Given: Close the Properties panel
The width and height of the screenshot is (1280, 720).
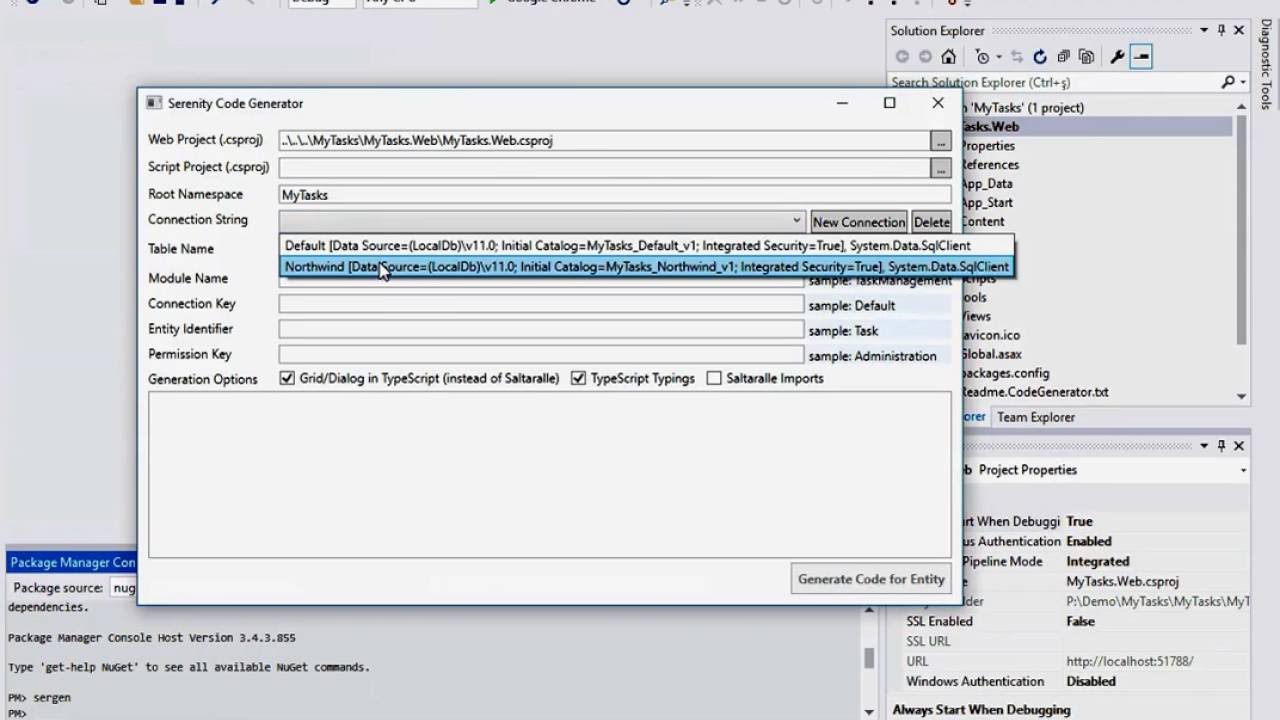Looking at the screenshot, I should pyautogui.click(x=1239, y=446).
